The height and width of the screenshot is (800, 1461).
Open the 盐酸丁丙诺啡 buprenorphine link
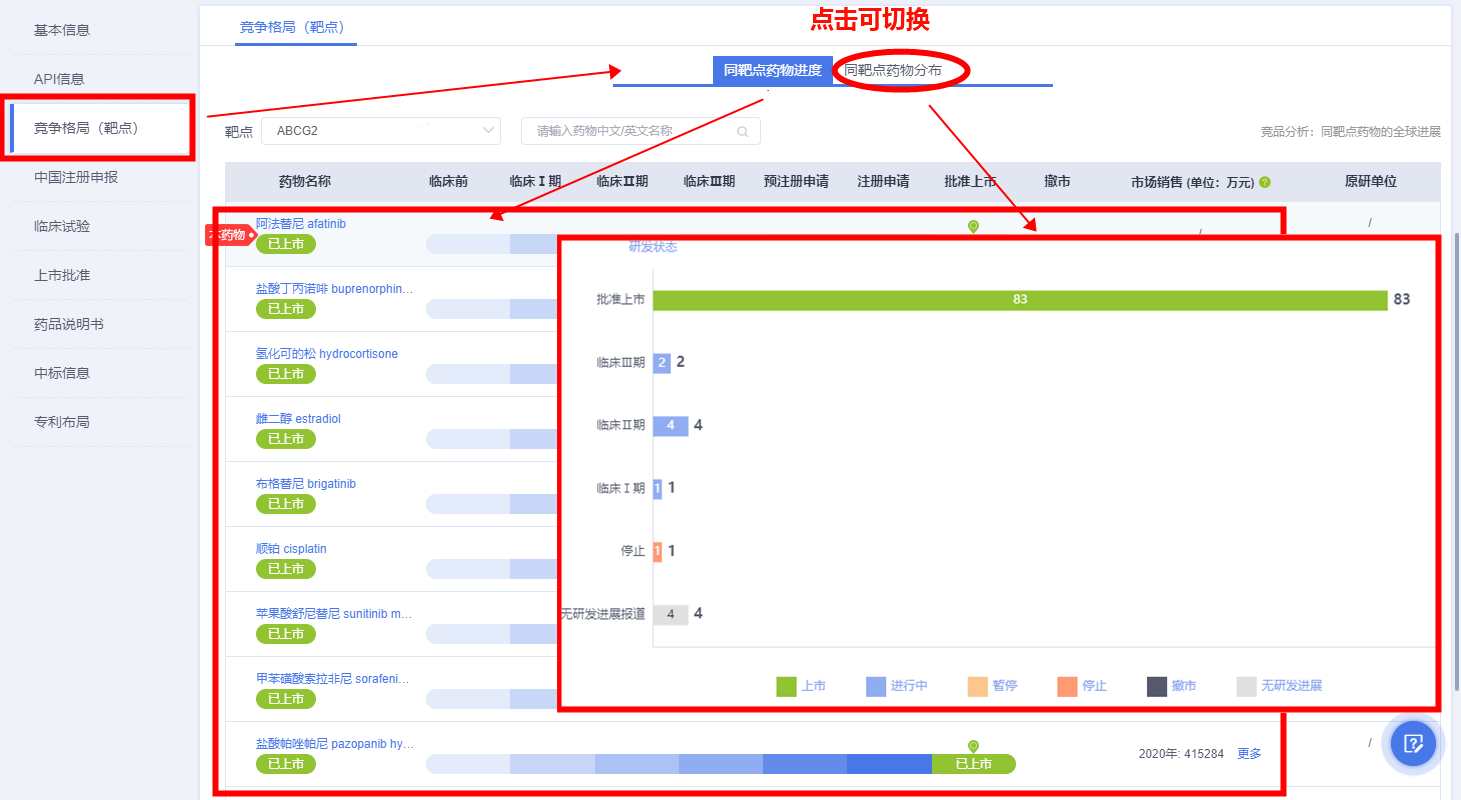pos(335,289)
